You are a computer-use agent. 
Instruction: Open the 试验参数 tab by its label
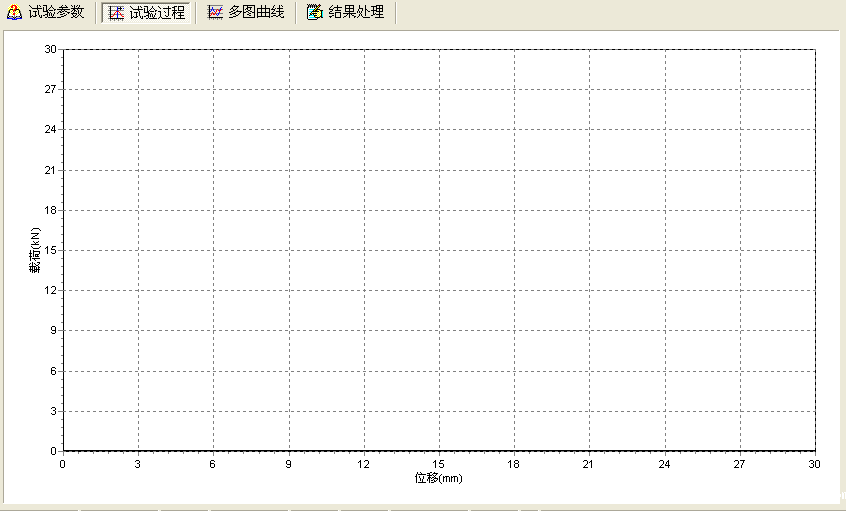click(x=56, y=13)
